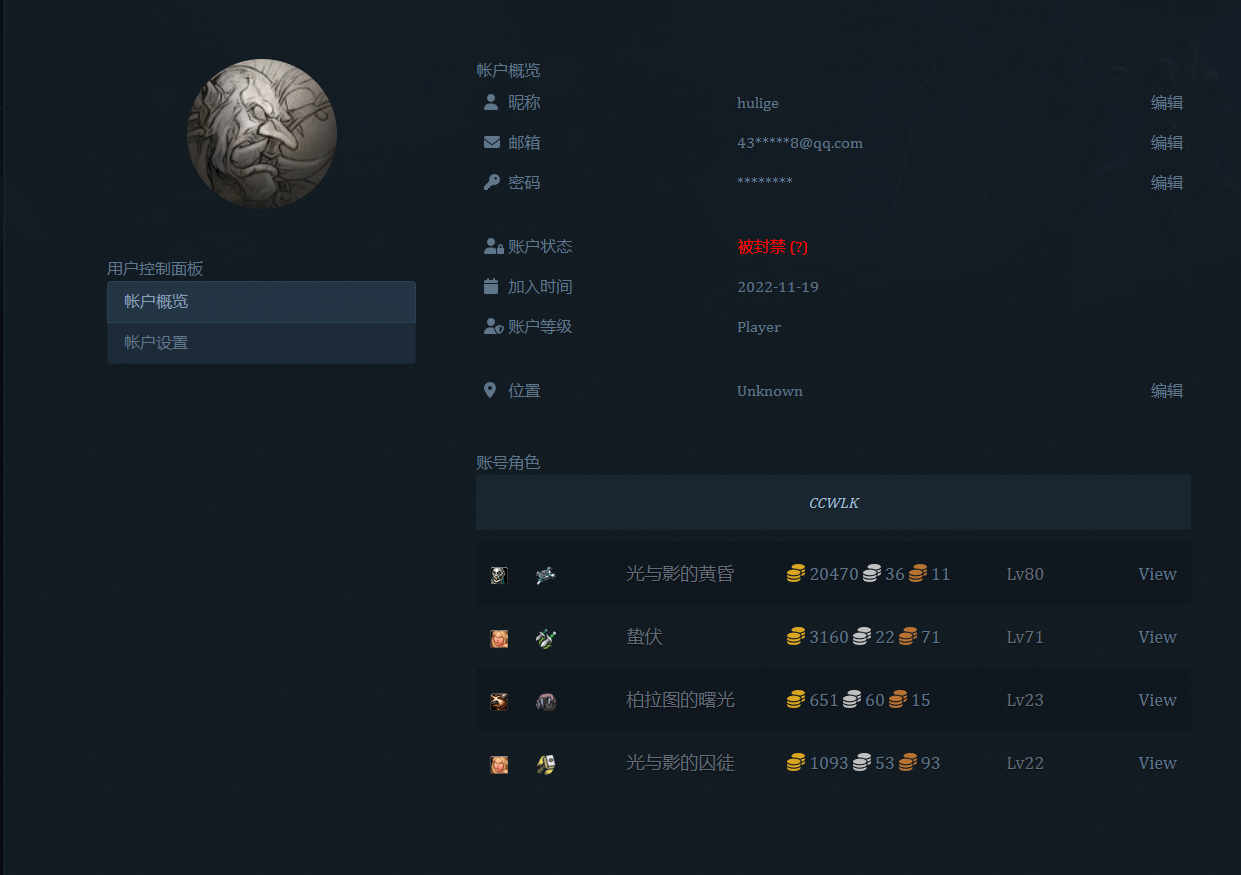Click the class icon in the 蛰伏 row

[545, 638]
